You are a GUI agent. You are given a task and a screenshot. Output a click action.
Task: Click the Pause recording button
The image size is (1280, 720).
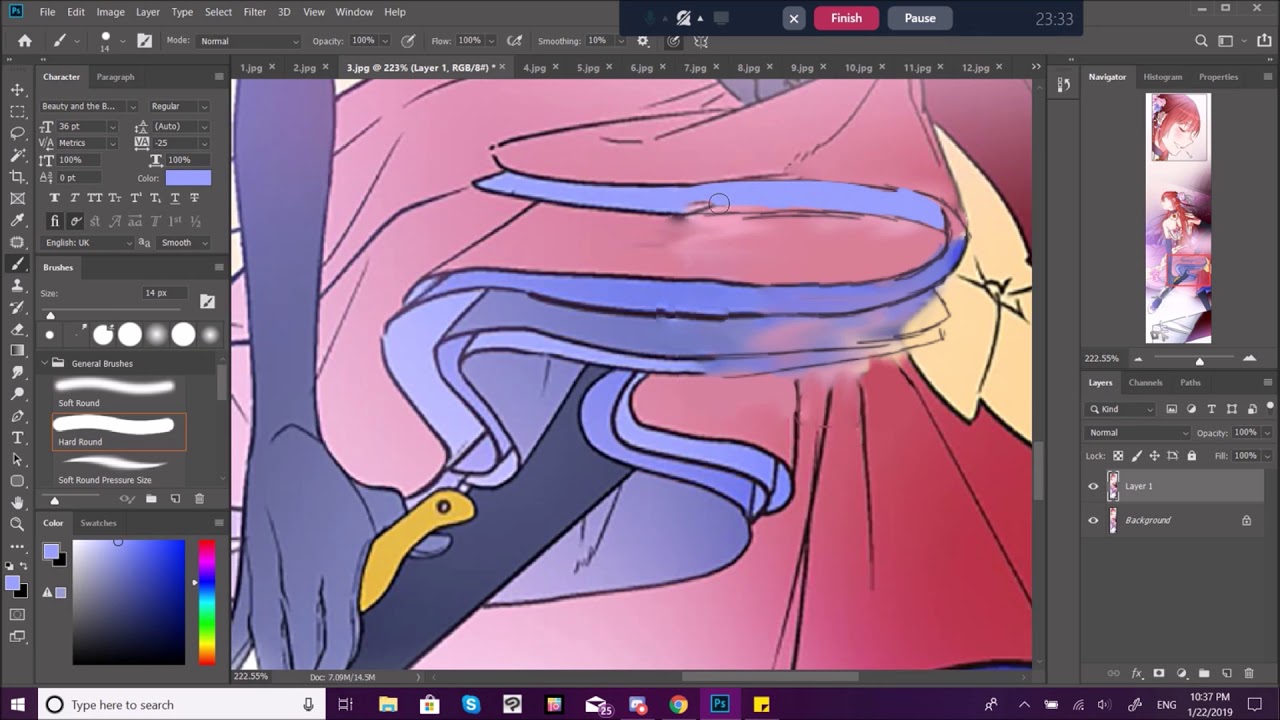click(920, 18)
